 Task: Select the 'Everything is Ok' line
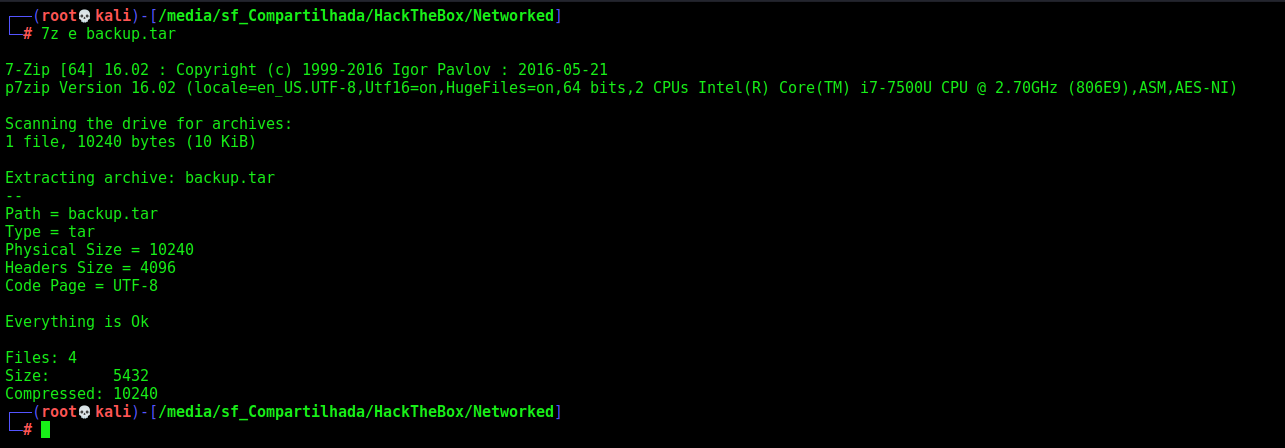pos(77,322)
